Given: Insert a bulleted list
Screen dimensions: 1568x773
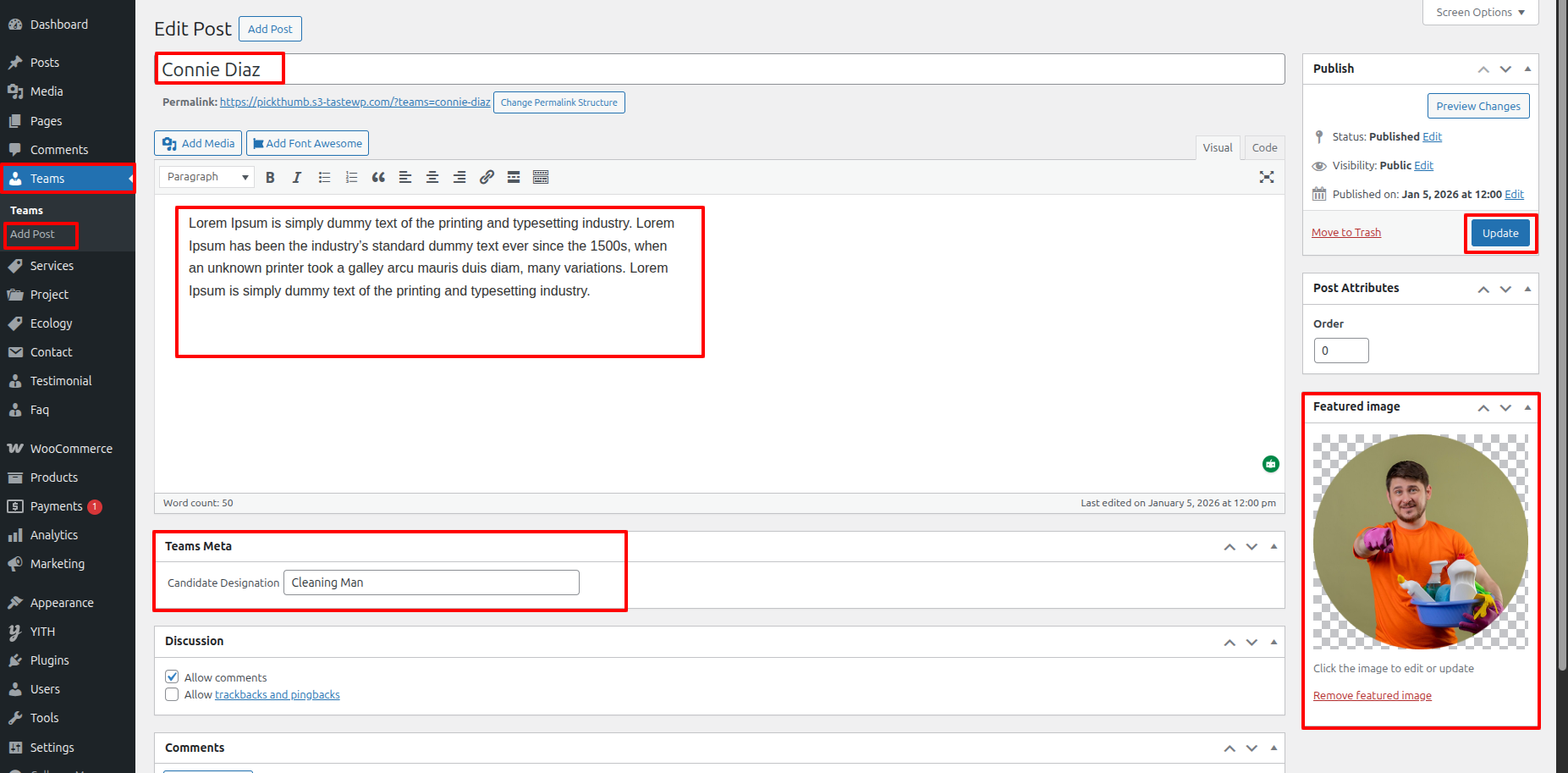Looking at the screenshot, I should click(324, 177).
